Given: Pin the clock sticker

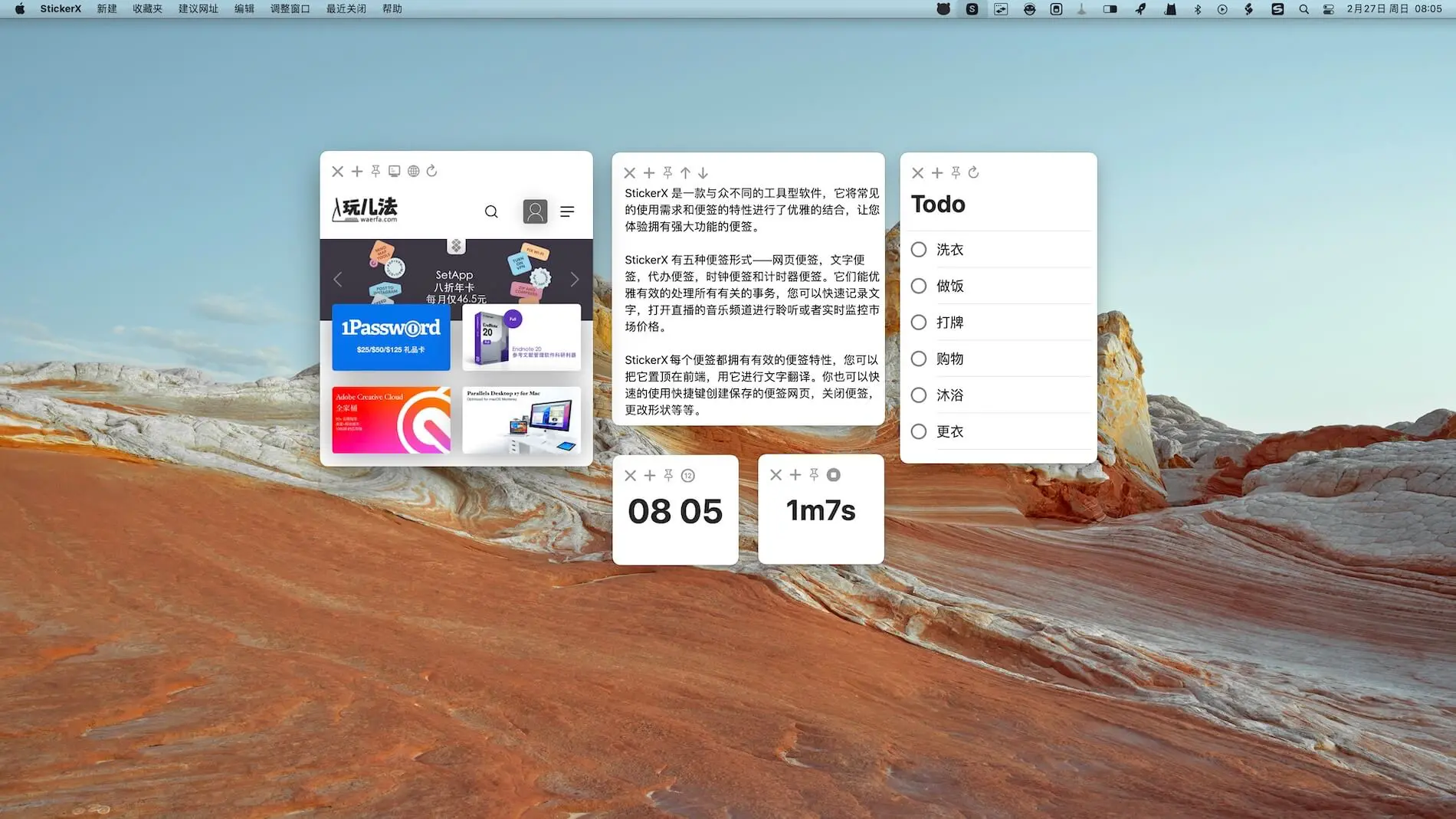Looking at the screenshot, I should [668, 476].
